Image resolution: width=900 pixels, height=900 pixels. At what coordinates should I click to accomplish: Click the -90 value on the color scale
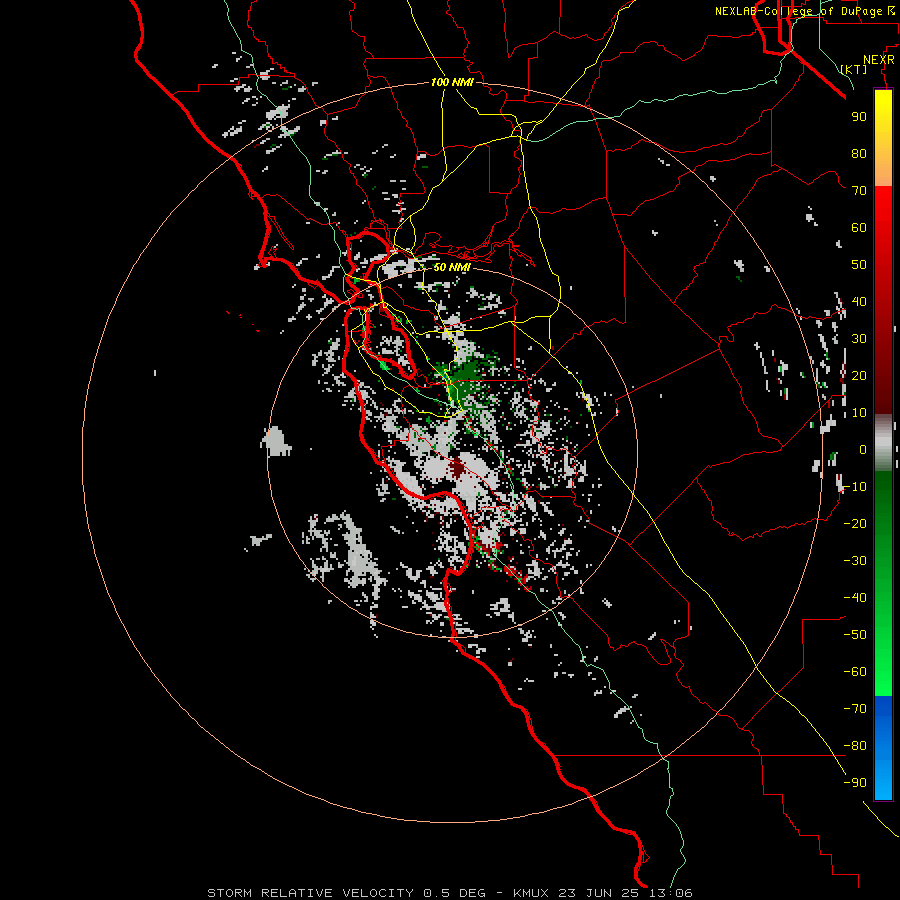855,783
